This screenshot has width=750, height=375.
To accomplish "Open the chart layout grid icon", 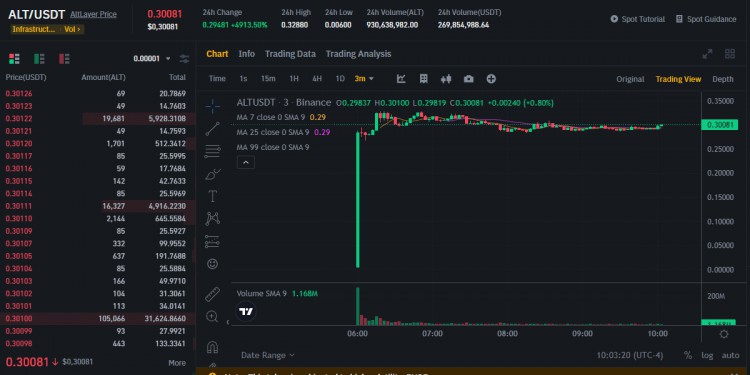I will click(423, 79).
